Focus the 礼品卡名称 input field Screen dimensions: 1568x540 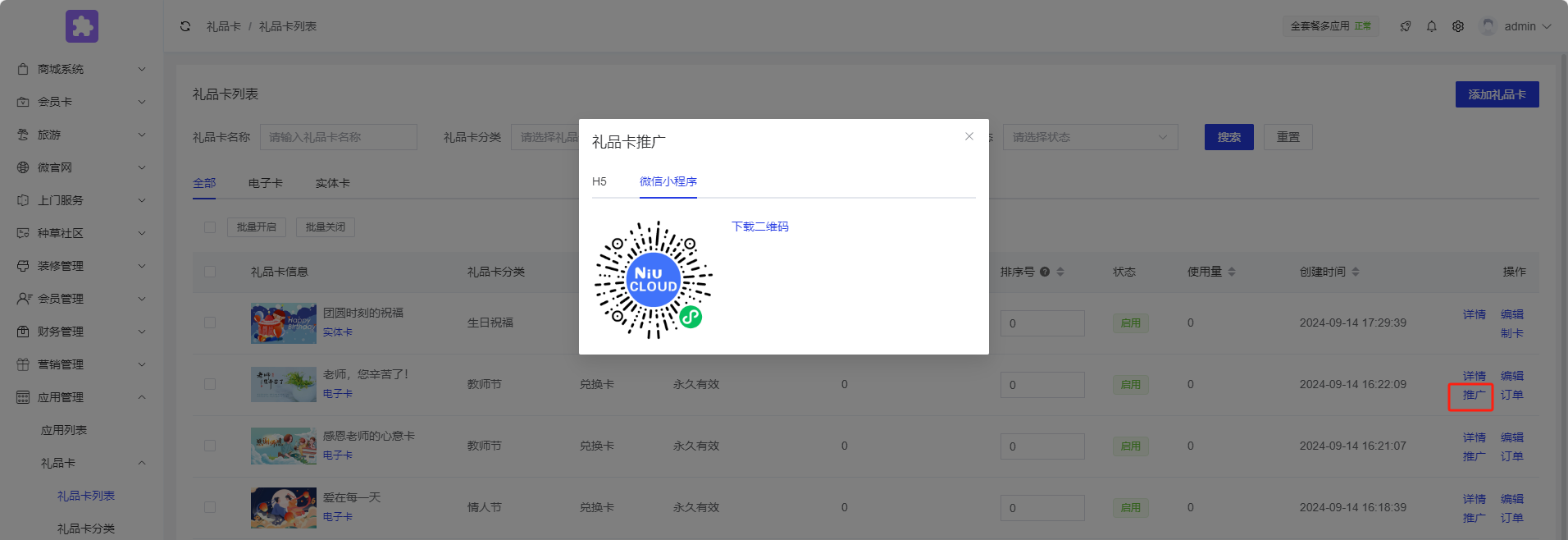pyautogui.click(x=339, y=137)
